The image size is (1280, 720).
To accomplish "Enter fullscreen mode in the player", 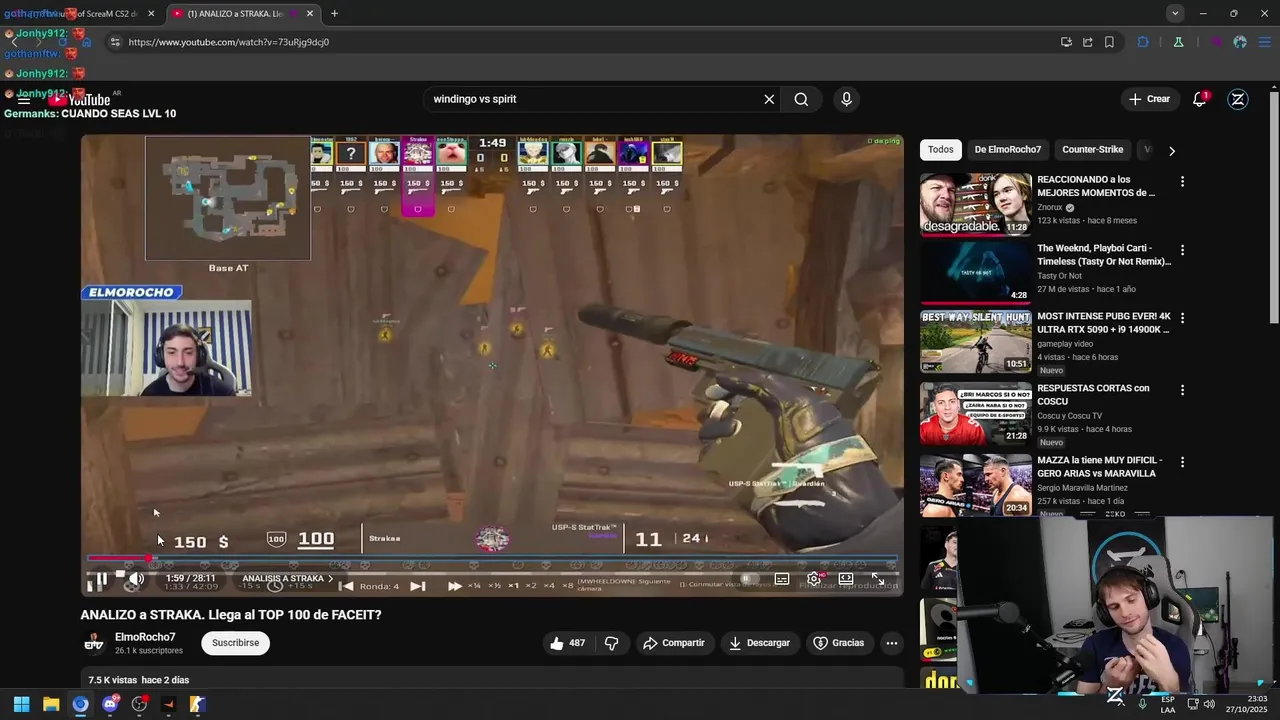I will [878, 579].
